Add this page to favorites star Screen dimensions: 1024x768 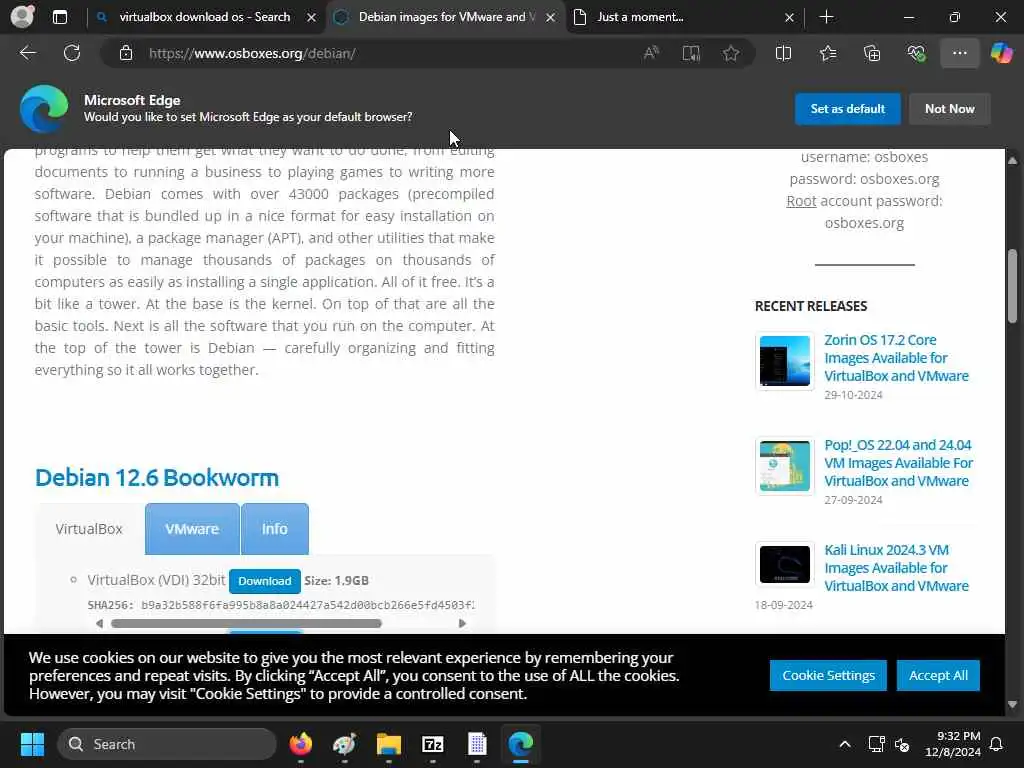731,53
